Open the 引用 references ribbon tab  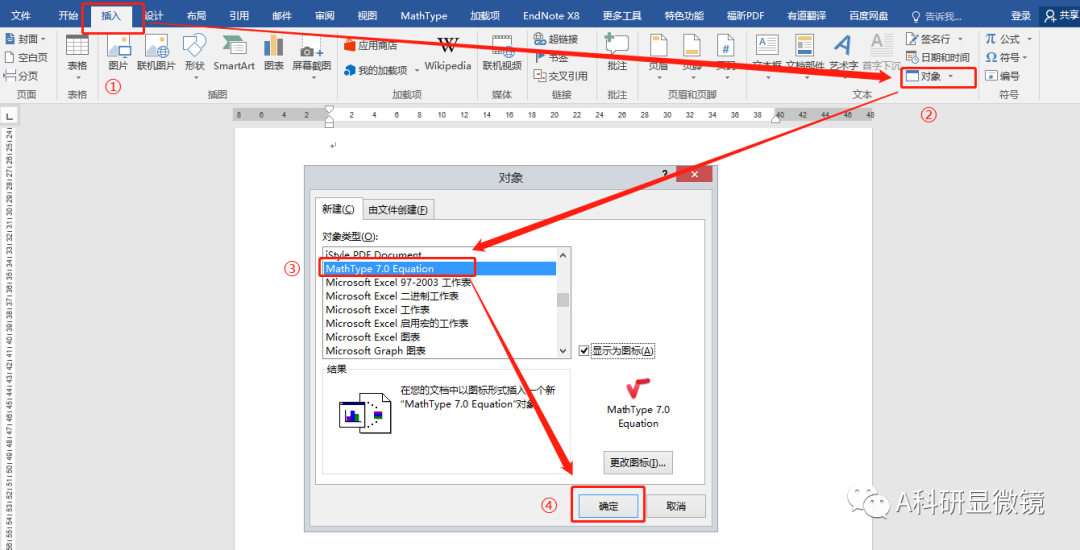coord(238,16)
